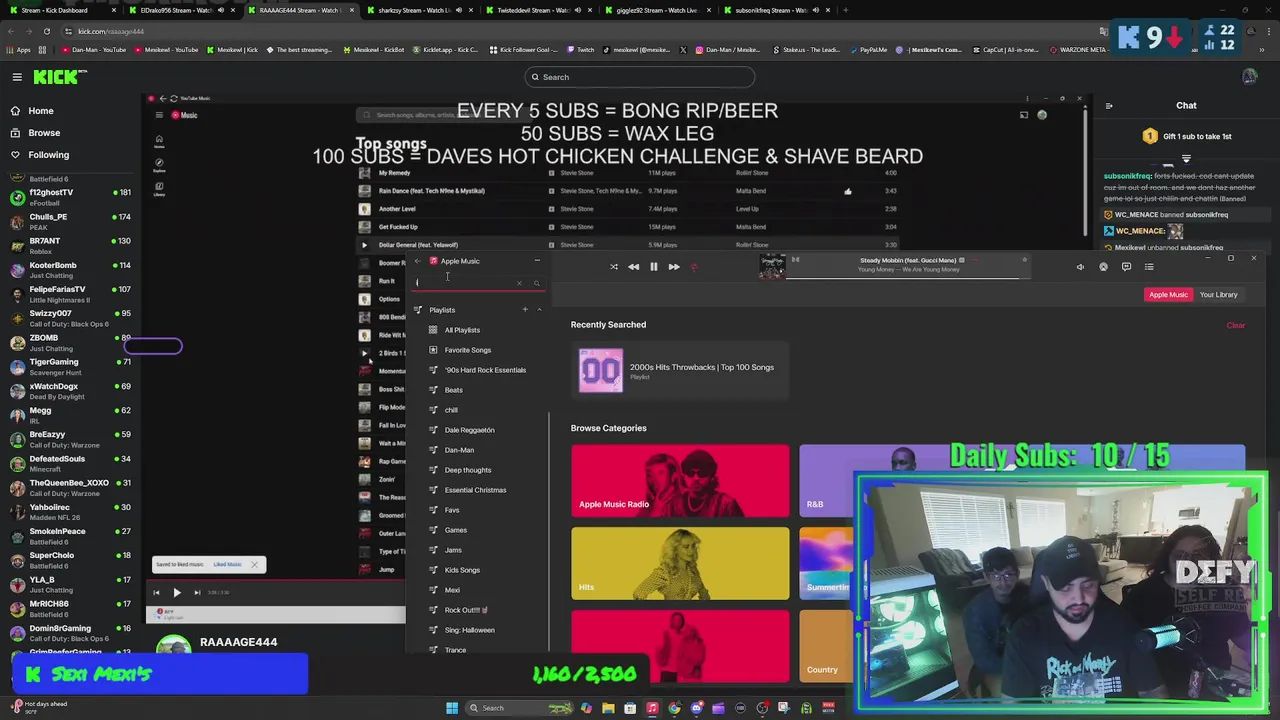The width and height of the screenshot is (1280, 720).
Task: Open Favorite Songs playlist
Action: click(x=468, y=350)
